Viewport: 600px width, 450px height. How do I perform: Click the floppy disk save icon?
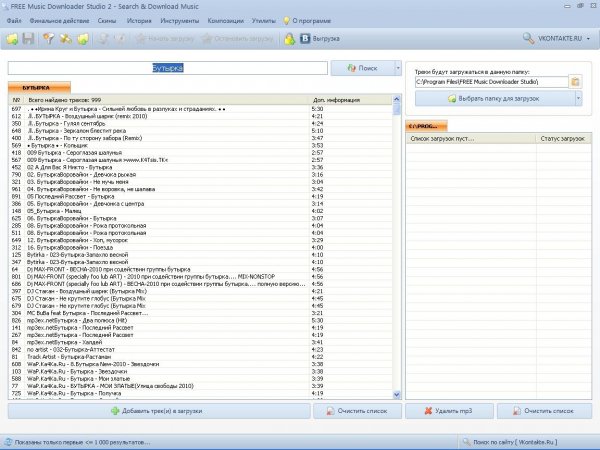(x=28, y=39)
